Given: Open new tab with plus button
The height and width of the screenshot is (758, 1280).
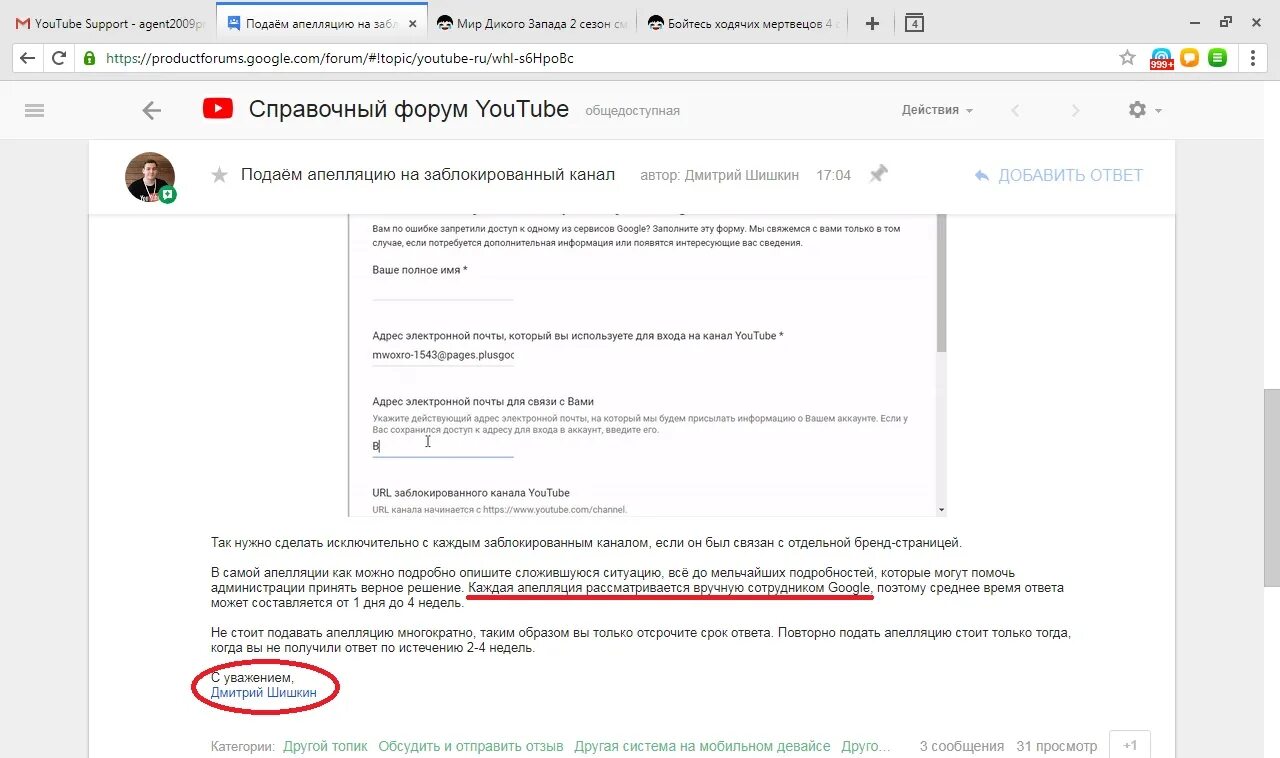Looking at the screenshot, I should coord(872,23).
